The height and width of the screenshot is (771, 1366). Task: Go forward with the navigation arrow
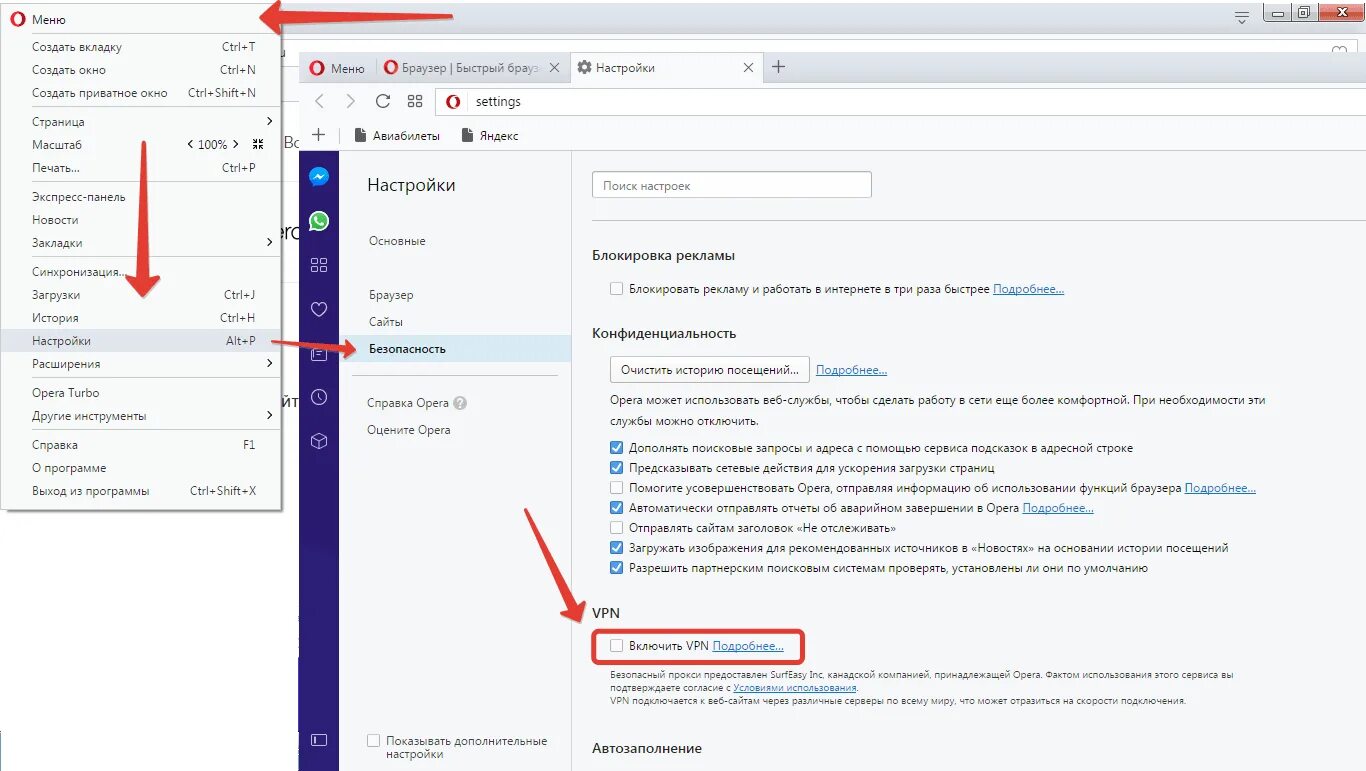pyautogui.click(x=350, y=101)
